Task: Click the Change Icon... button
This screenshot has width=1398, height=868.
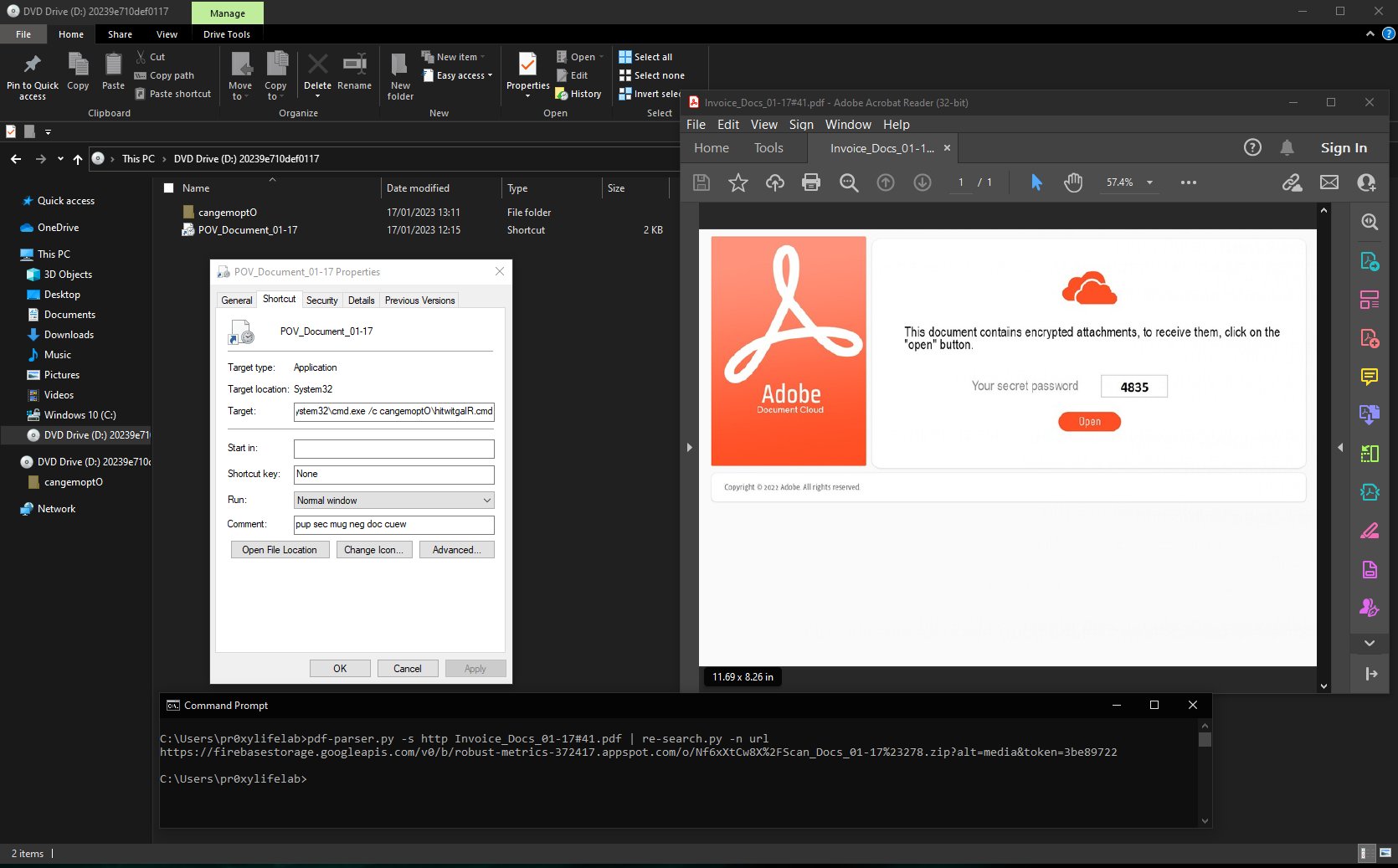Action: [373, 550]
